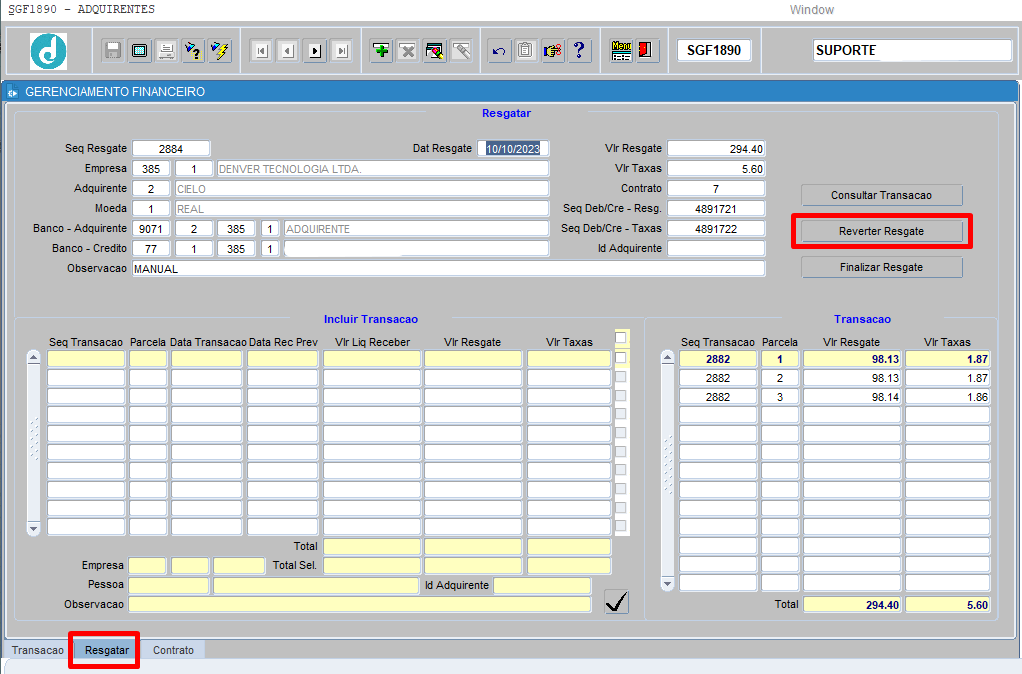Click the form code field SGF1890

714,50
